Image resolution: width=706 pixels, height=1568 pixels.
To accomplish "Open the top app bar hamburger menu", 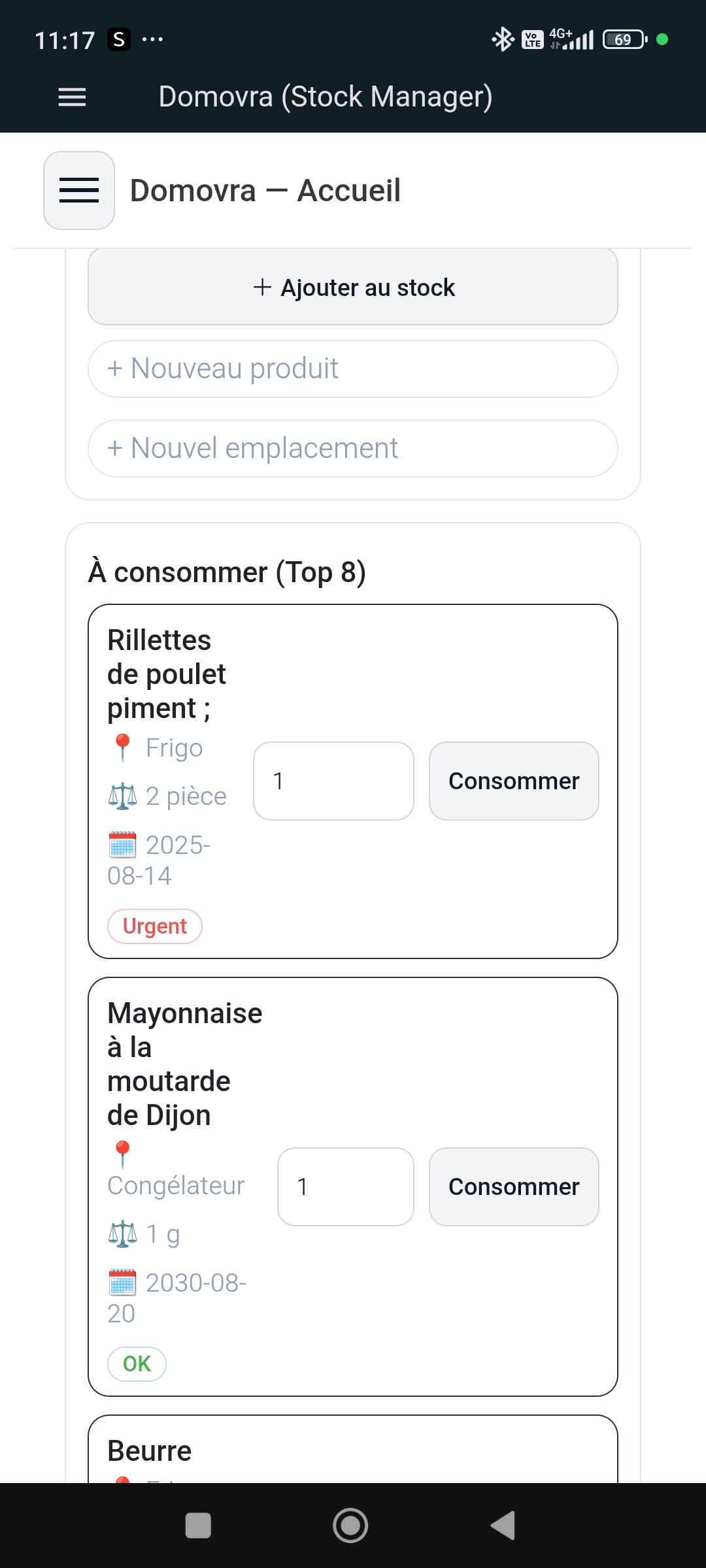I will pyautogui.click(x=72, y=97).
